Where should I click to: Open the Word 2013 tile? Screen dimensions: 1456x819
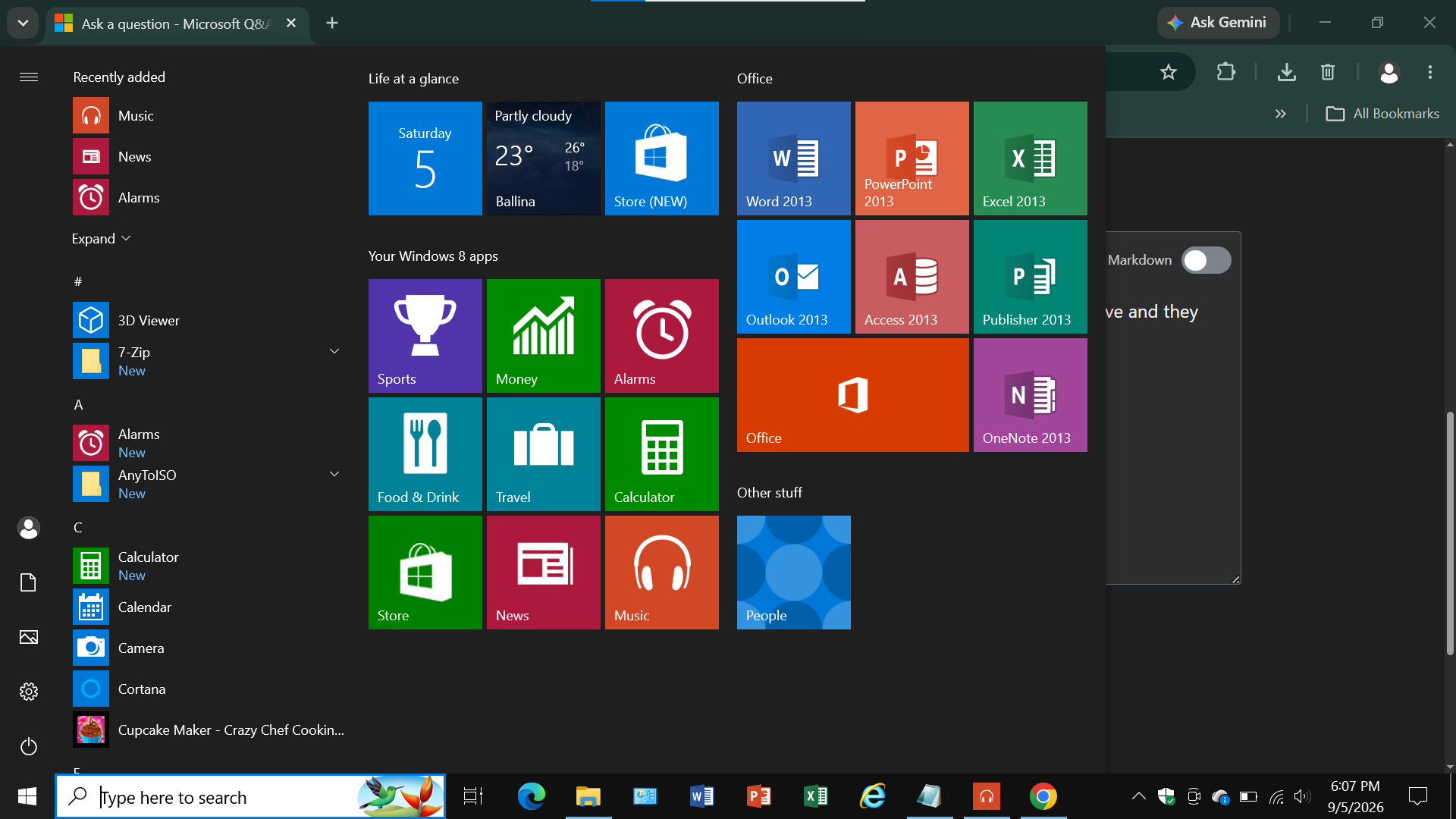point(793,158)
